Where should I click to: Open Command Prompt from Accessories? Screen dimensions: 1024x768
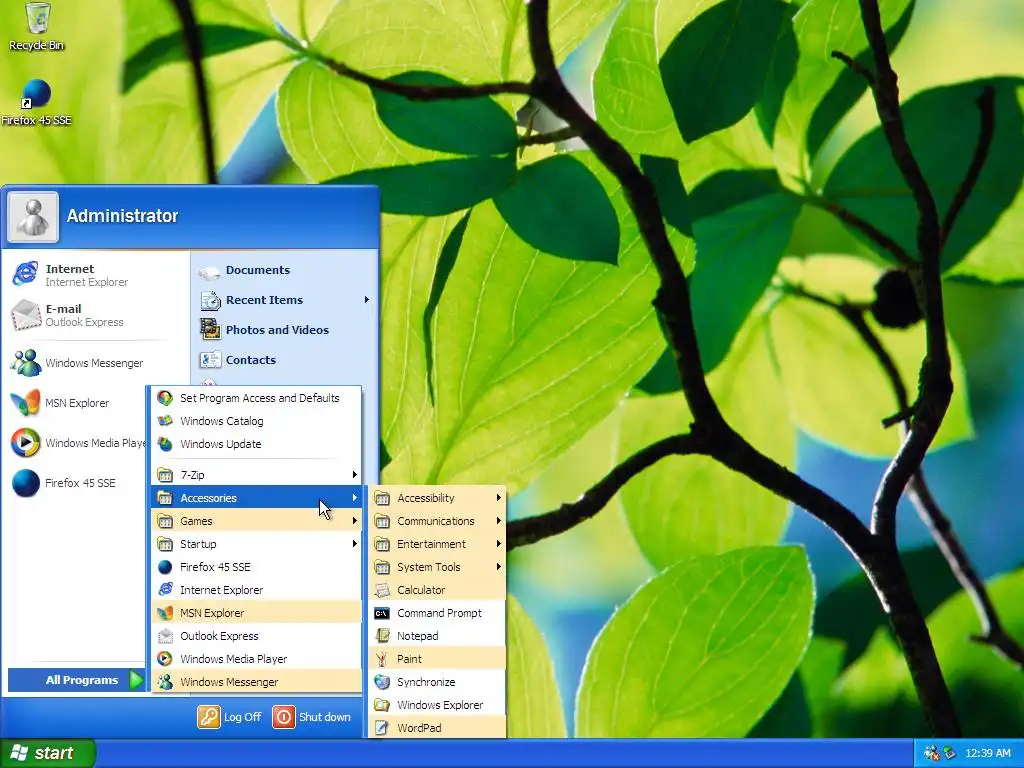tap(438, 613)
